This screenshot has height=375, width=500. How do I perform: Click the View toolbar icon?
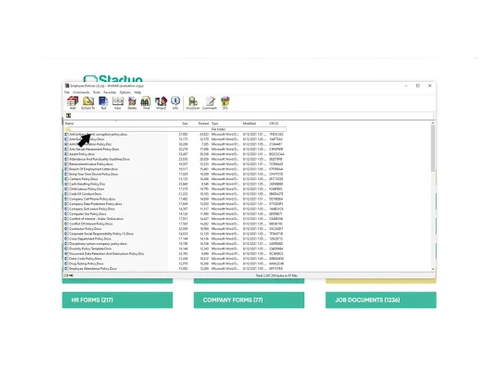[x=118, y=103]
